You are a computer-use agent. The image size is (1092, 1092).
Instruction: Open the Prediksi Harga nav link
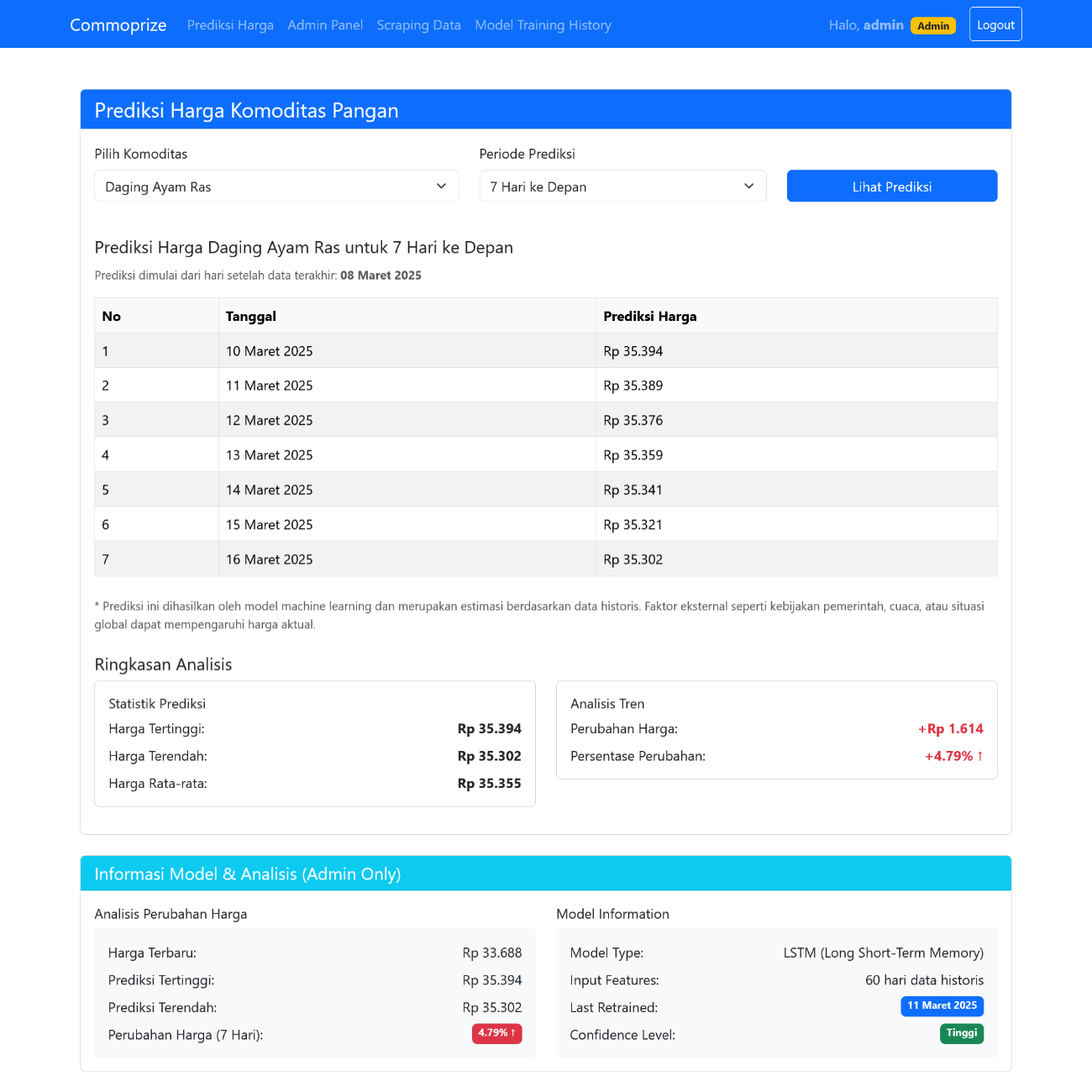[230, 25]
